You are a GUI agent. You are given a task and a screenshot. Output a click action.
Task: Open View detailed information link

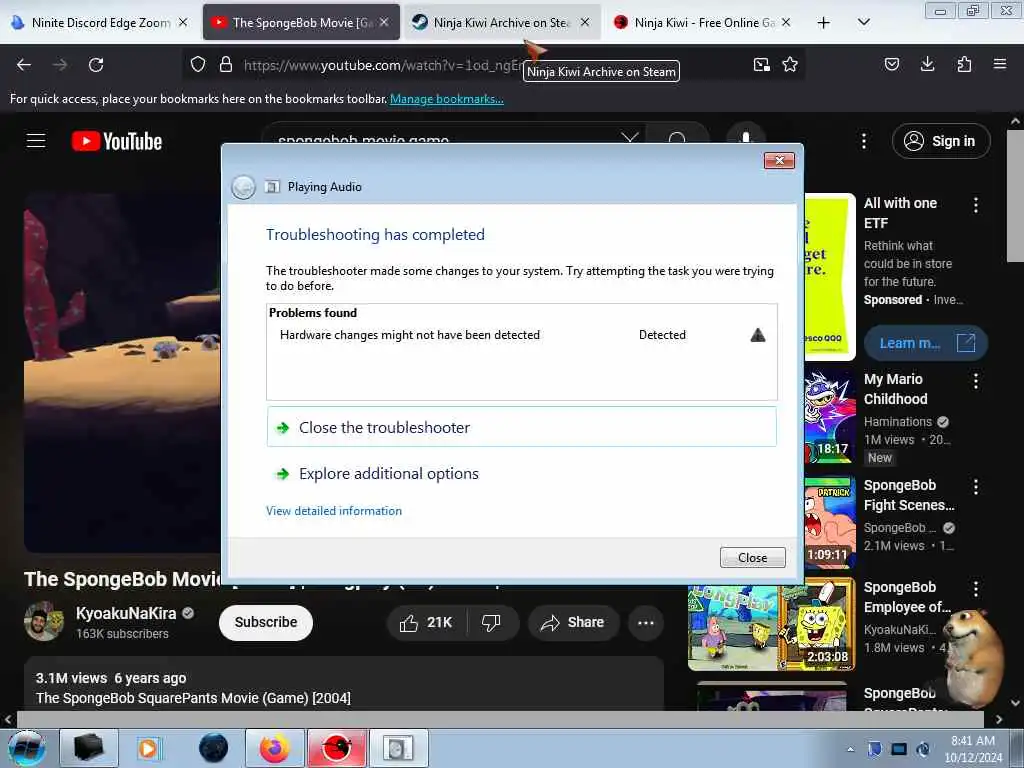coord(334,511)
